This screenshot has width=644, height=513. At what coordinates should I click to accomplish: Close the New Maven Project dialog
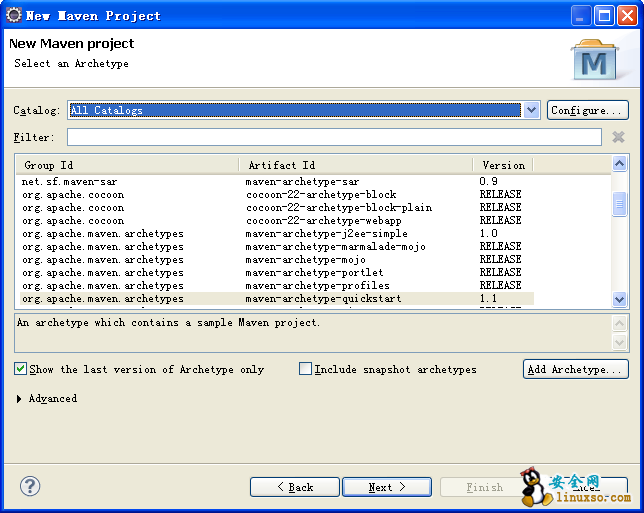coord(627,15)
